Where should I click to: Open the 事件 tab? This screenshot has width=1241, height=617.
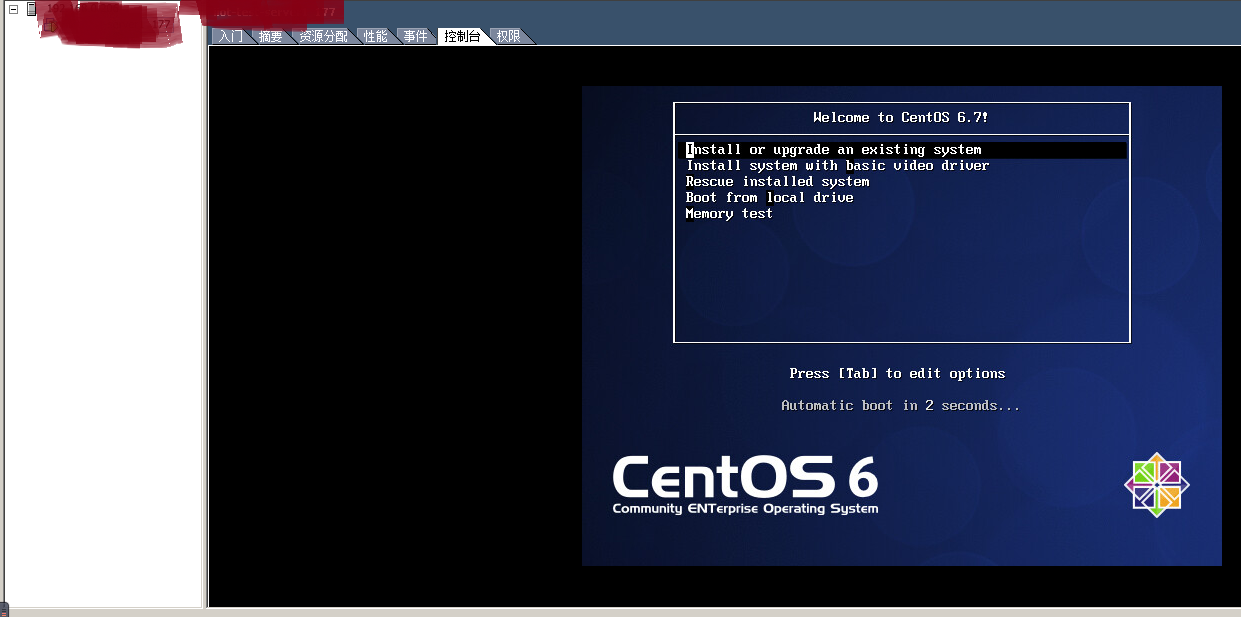click(415, 36)
